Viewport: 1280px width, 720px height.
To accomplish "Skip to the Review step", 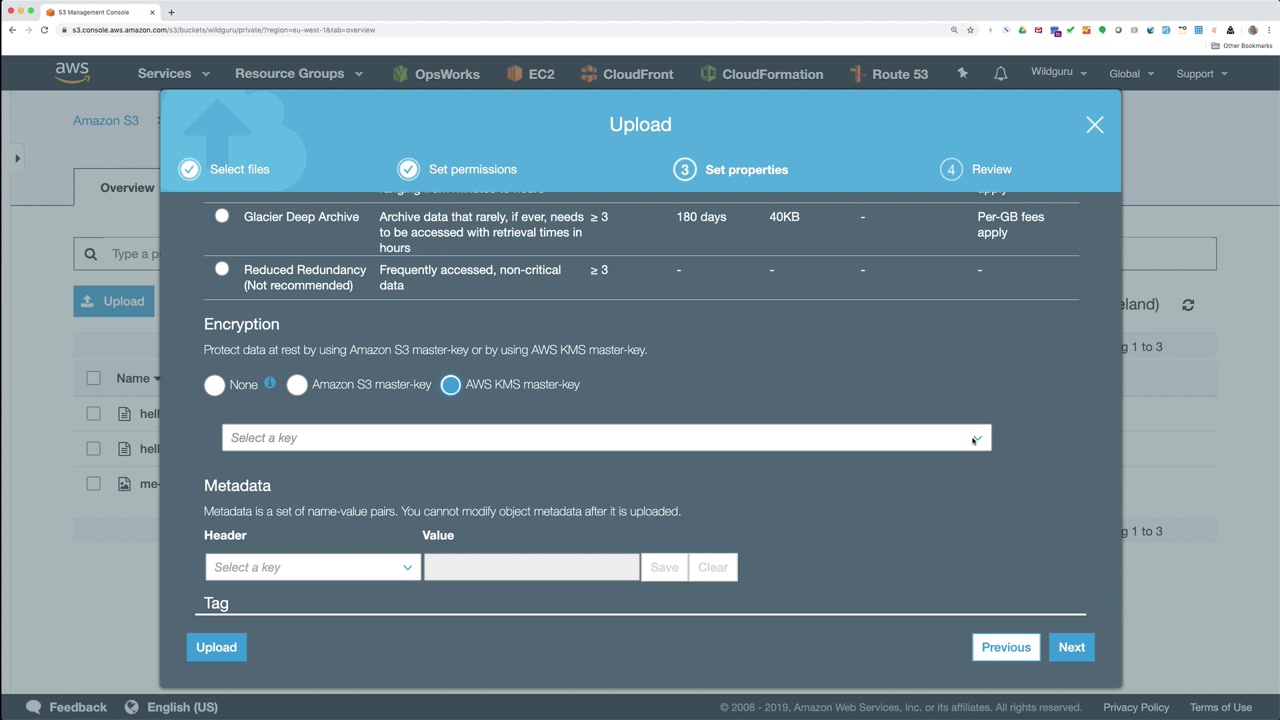I will (976, 169).
